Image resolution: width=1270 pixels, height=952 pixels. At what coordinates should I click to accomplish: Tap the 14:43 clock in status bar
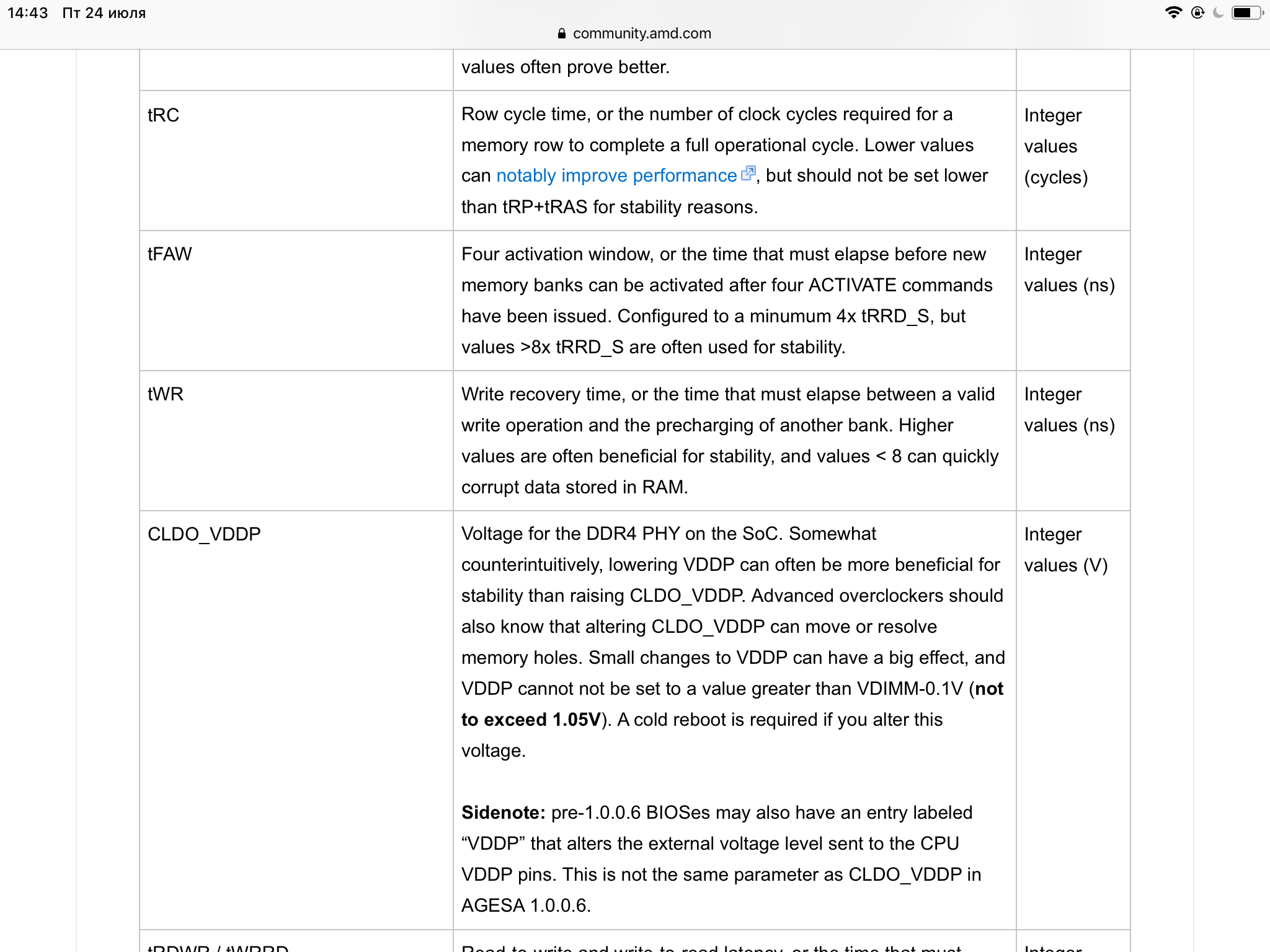click(x=27, y=13)
